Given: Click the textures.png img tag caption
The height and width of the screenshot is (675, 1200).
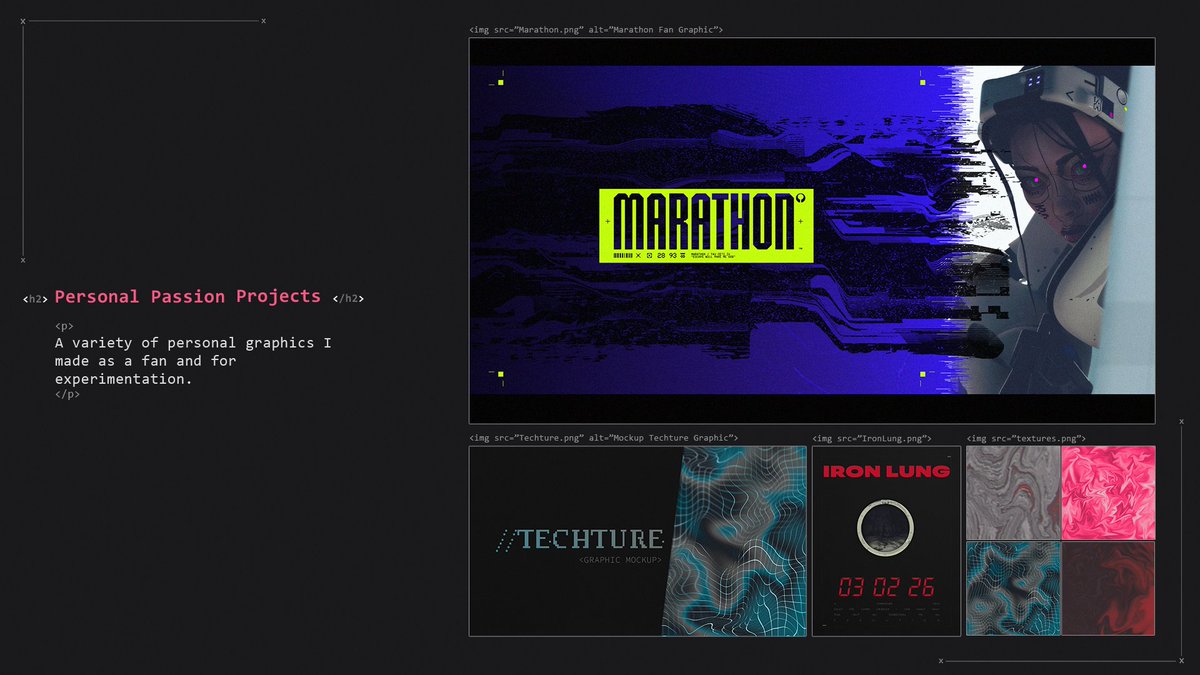Looking at the screenshot, I should point(1026,438).
